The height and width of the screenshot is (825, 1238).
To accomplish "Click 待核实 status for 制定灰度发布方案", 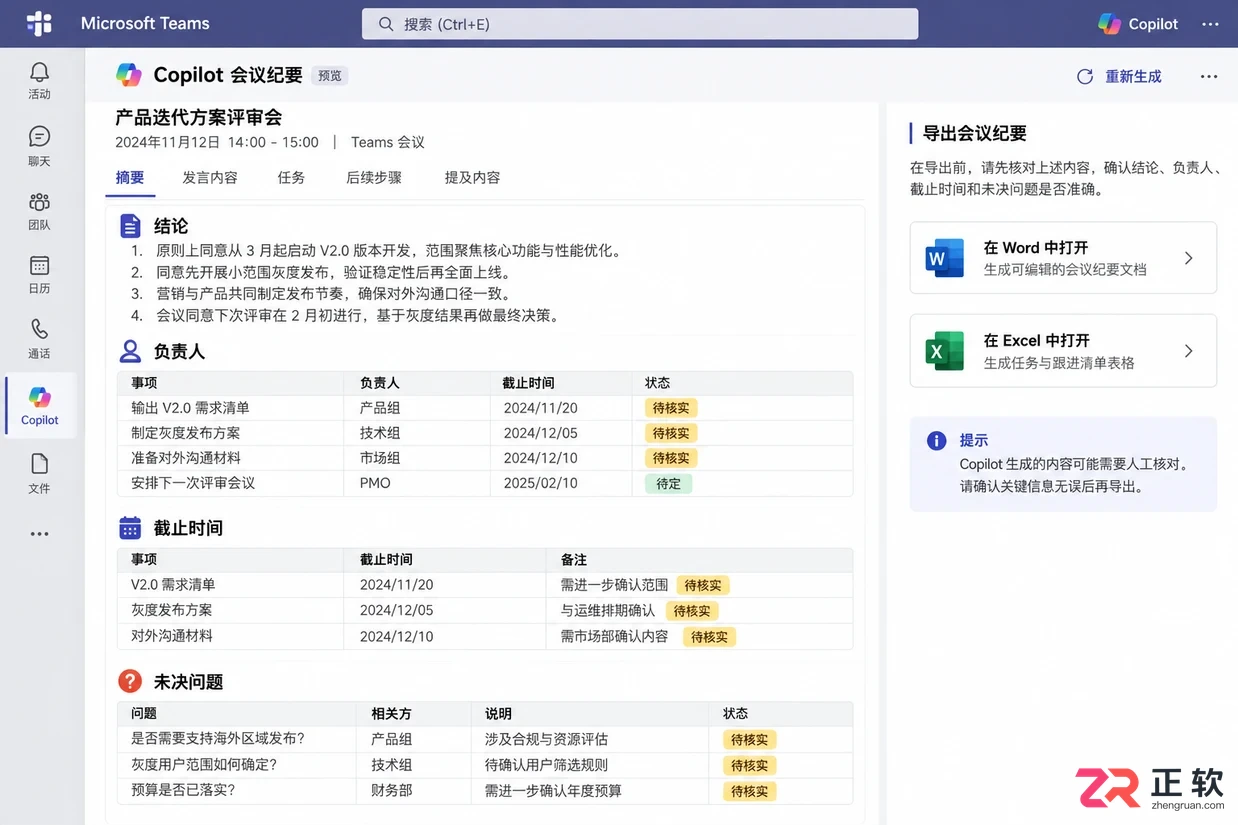I will pos(671,433).
